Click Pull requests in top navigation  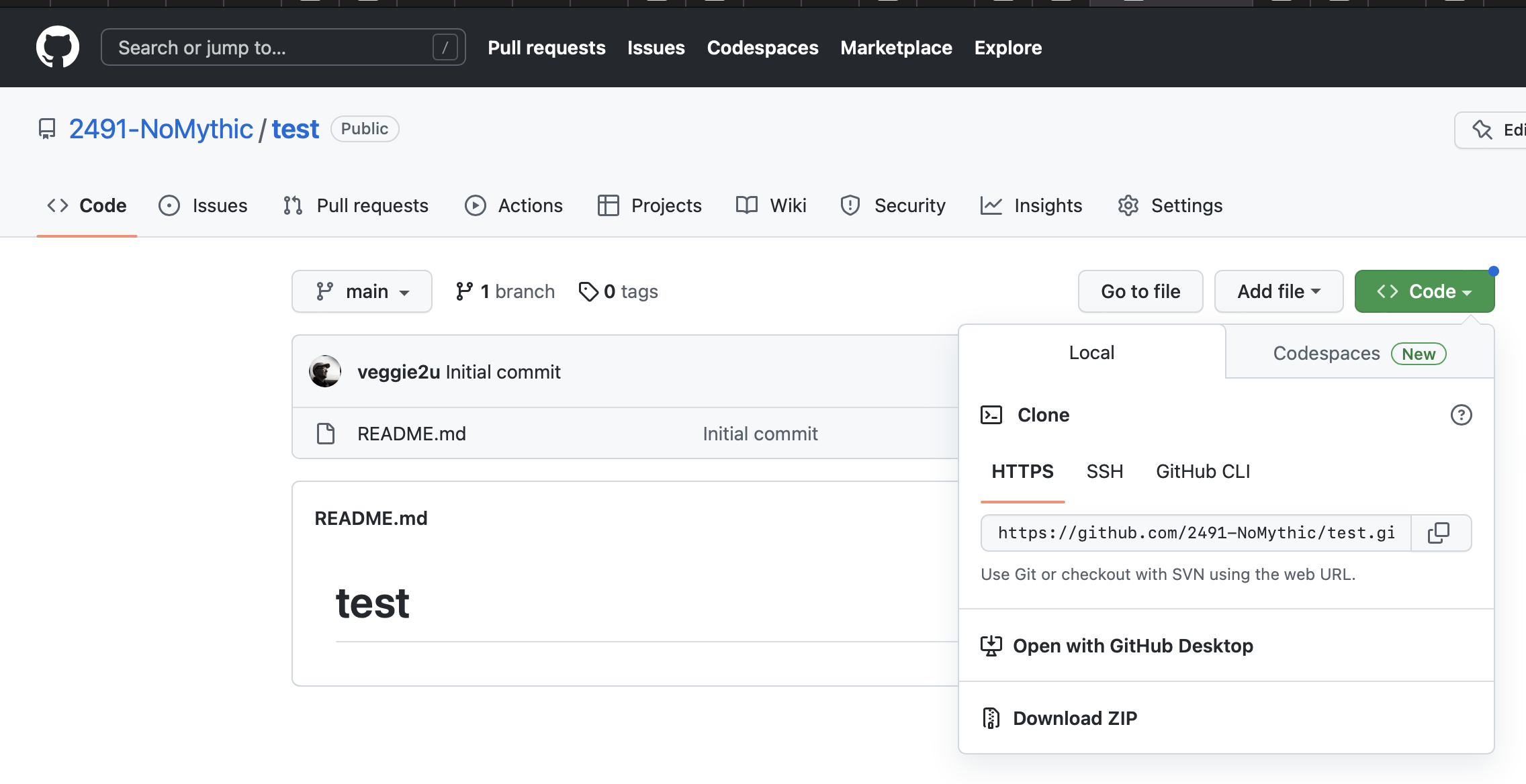[x=547, y=48]
